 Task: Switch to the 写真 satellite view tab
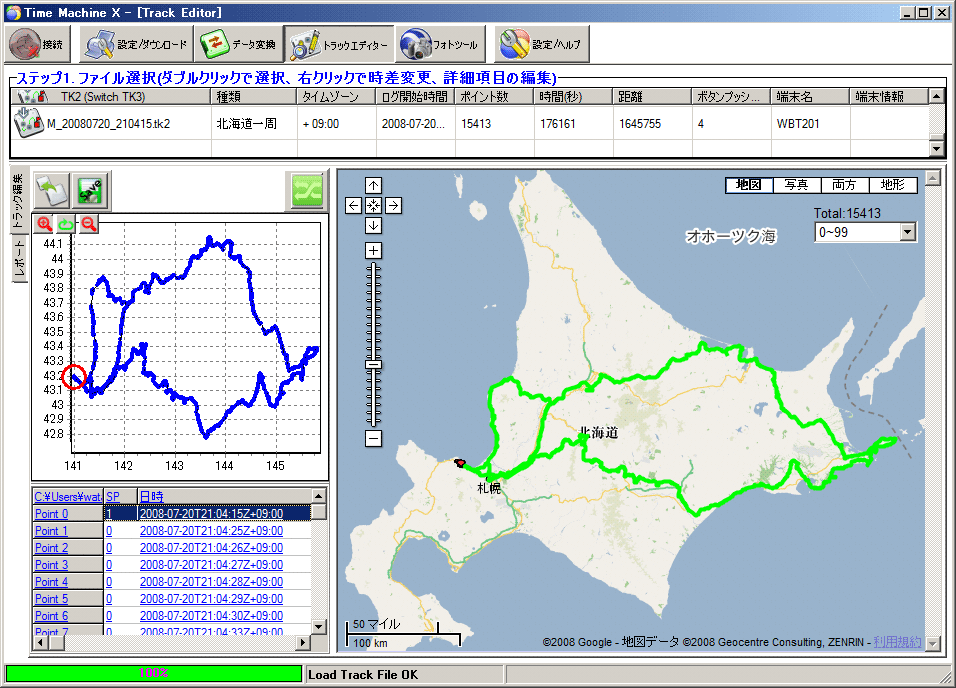[796, 185]
